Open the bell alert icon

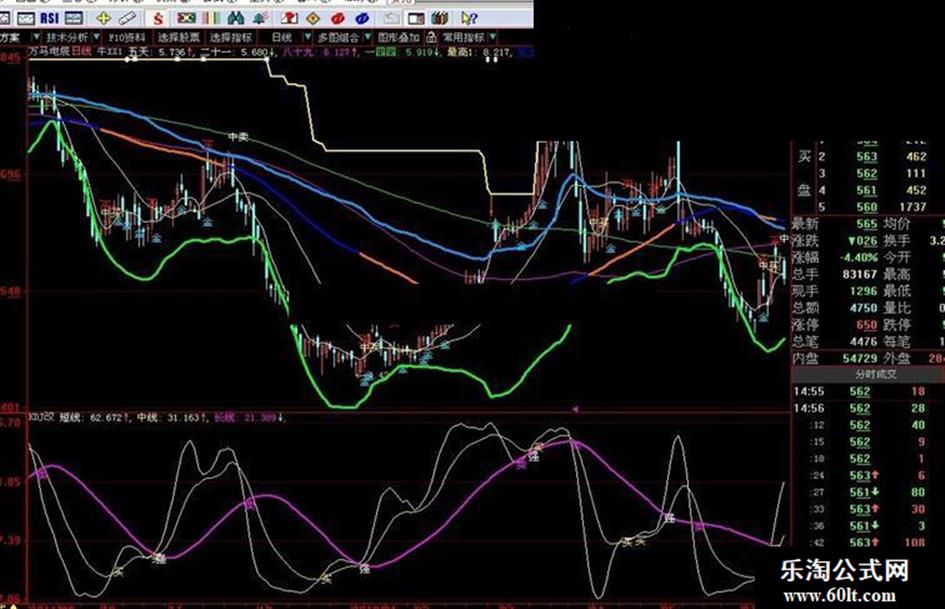click(x=260, y=18)
